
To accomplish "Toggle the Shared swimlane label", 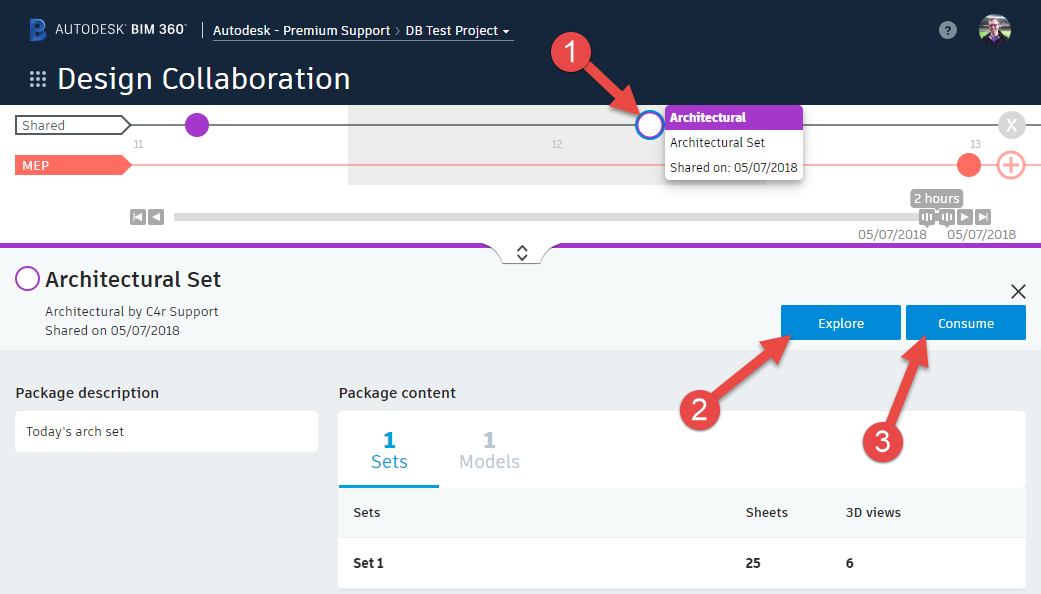I will click(65, 124).
